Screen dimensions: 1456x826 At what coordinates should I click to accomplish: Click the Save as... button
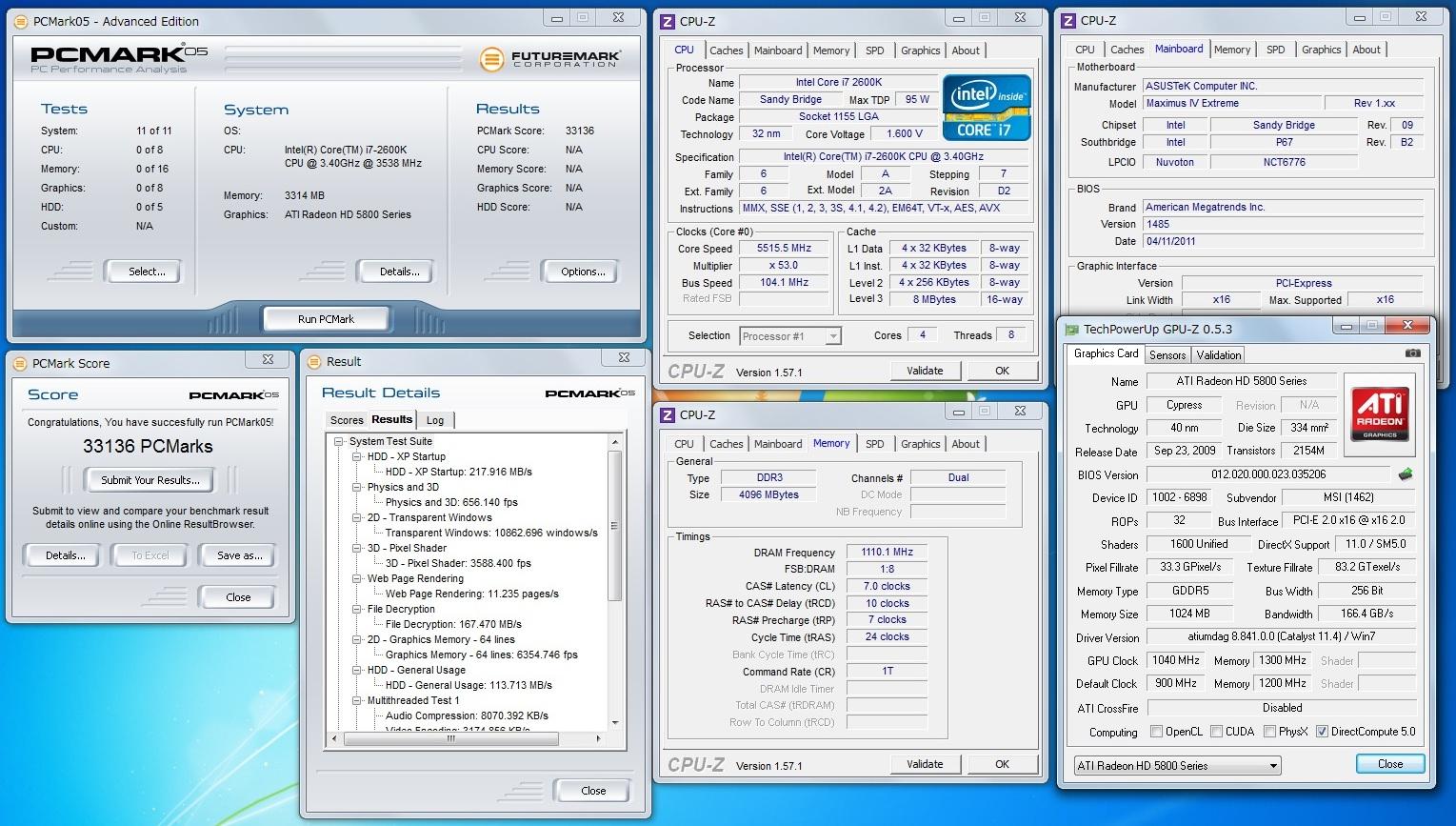coord(239,555)
